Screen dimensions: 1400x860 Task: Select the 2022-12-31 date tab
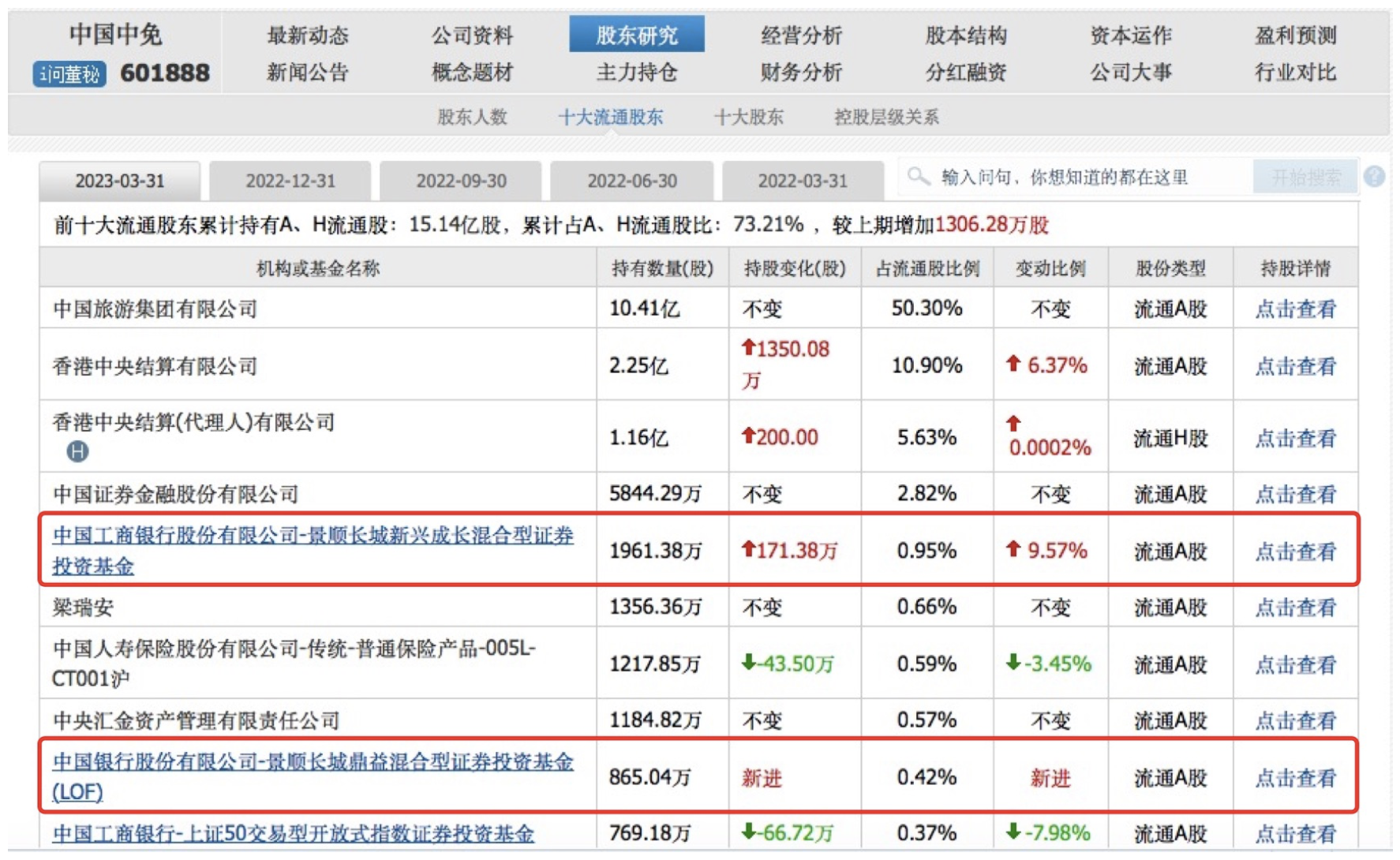[290, 181]
